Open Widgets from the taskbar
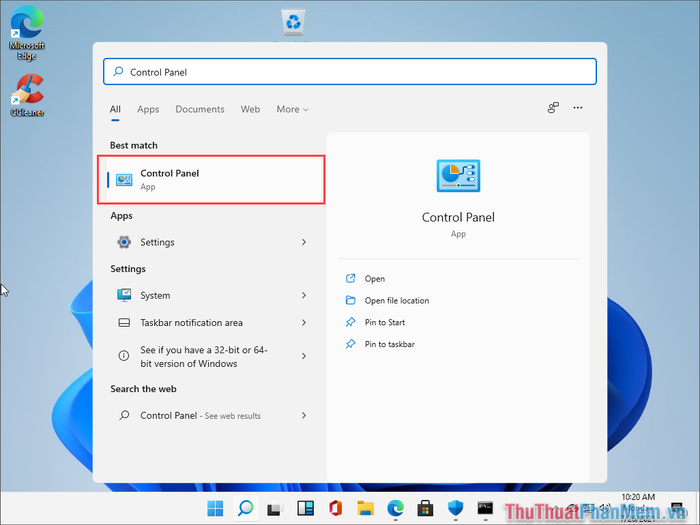This screenshot has height=525, width=700. pyautogui.click(x=305, y=508)
